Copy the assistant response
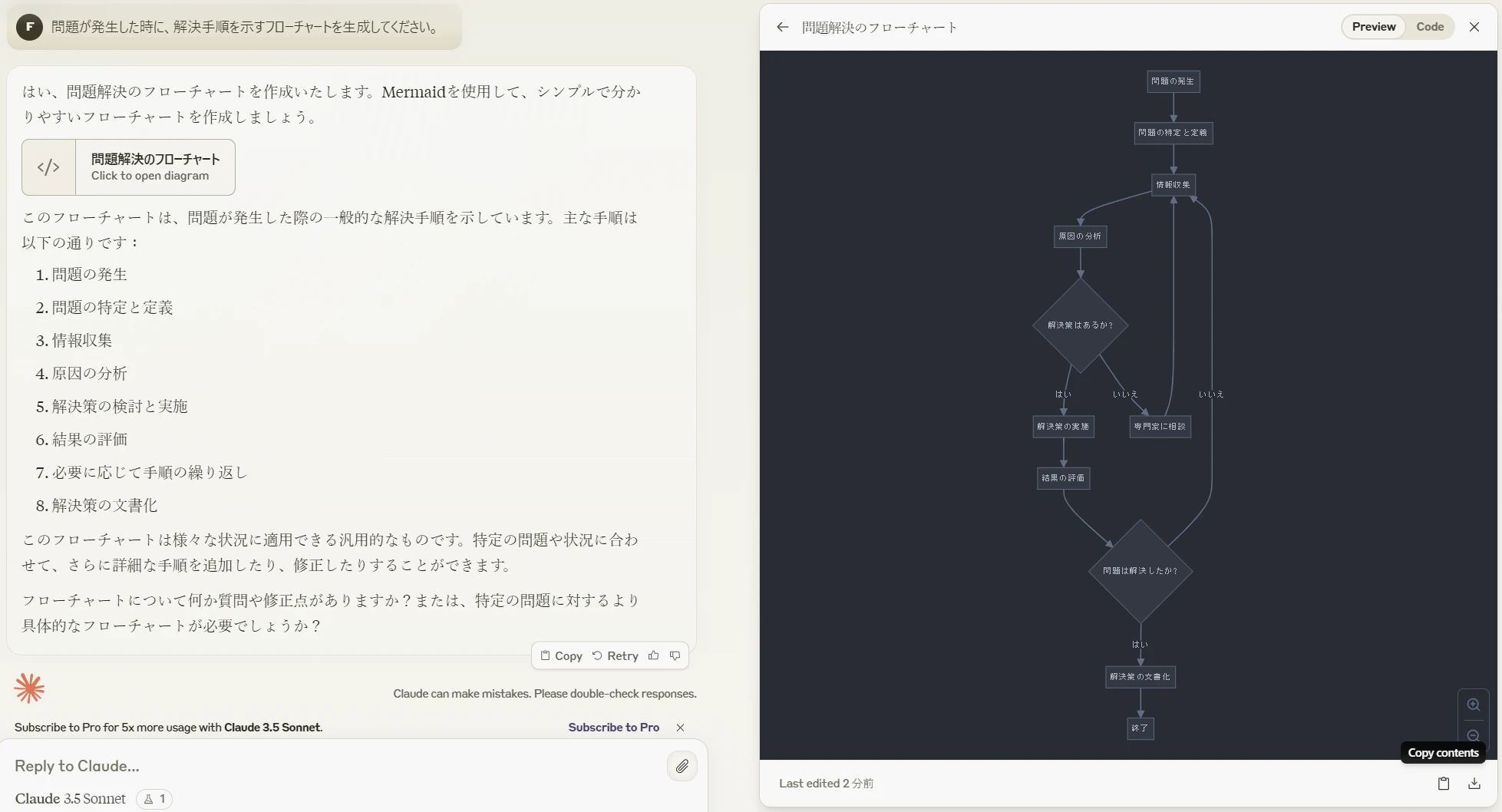Viewport: 1502px width, 812px height. [x=561, y=655]
